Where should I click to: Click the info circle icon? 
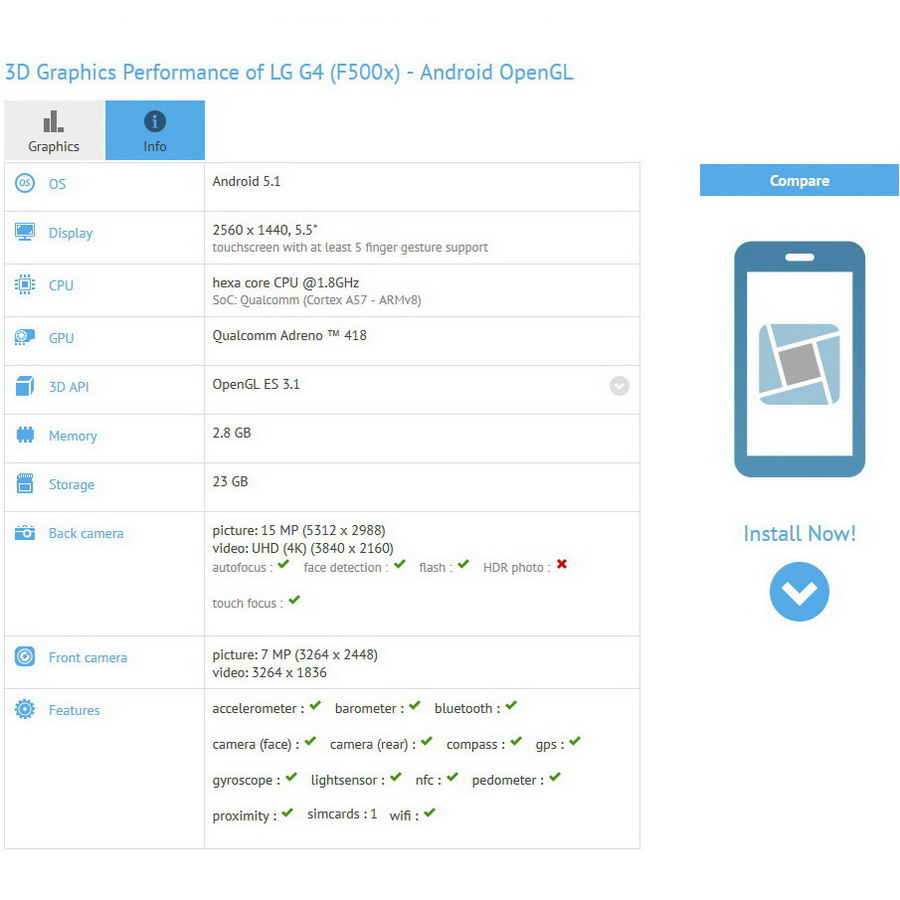(155, 121)
